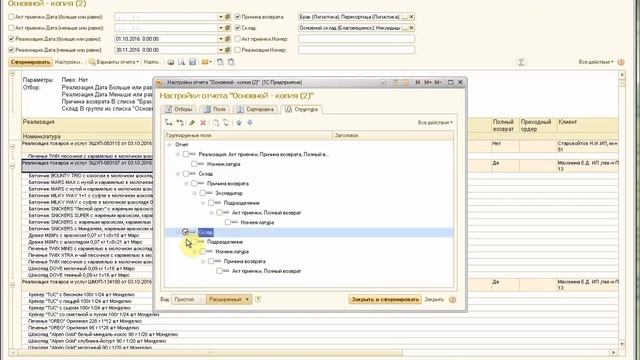Viewport: 640px width, 360px height.
Task: Save report diskette icon in main toolbar
Action: [192, 62]
